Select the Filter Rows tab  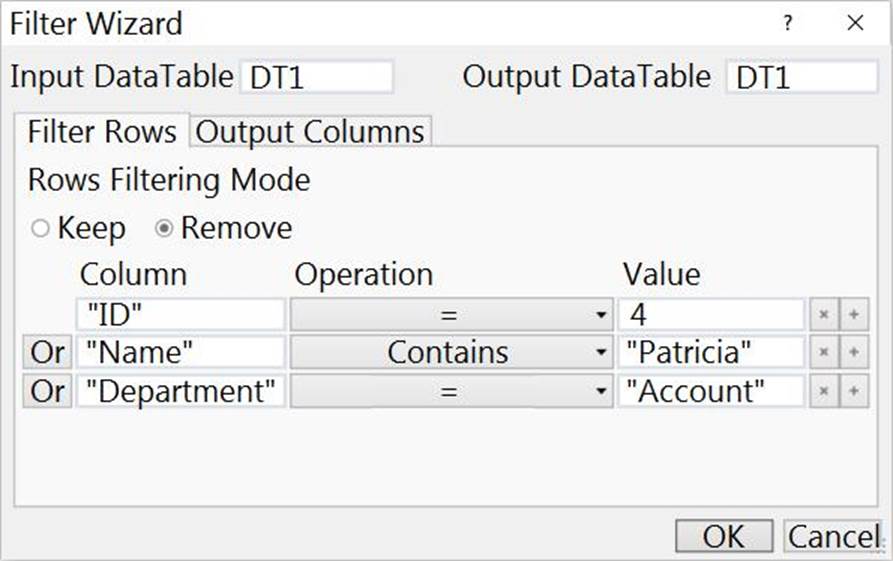[101, 132]
